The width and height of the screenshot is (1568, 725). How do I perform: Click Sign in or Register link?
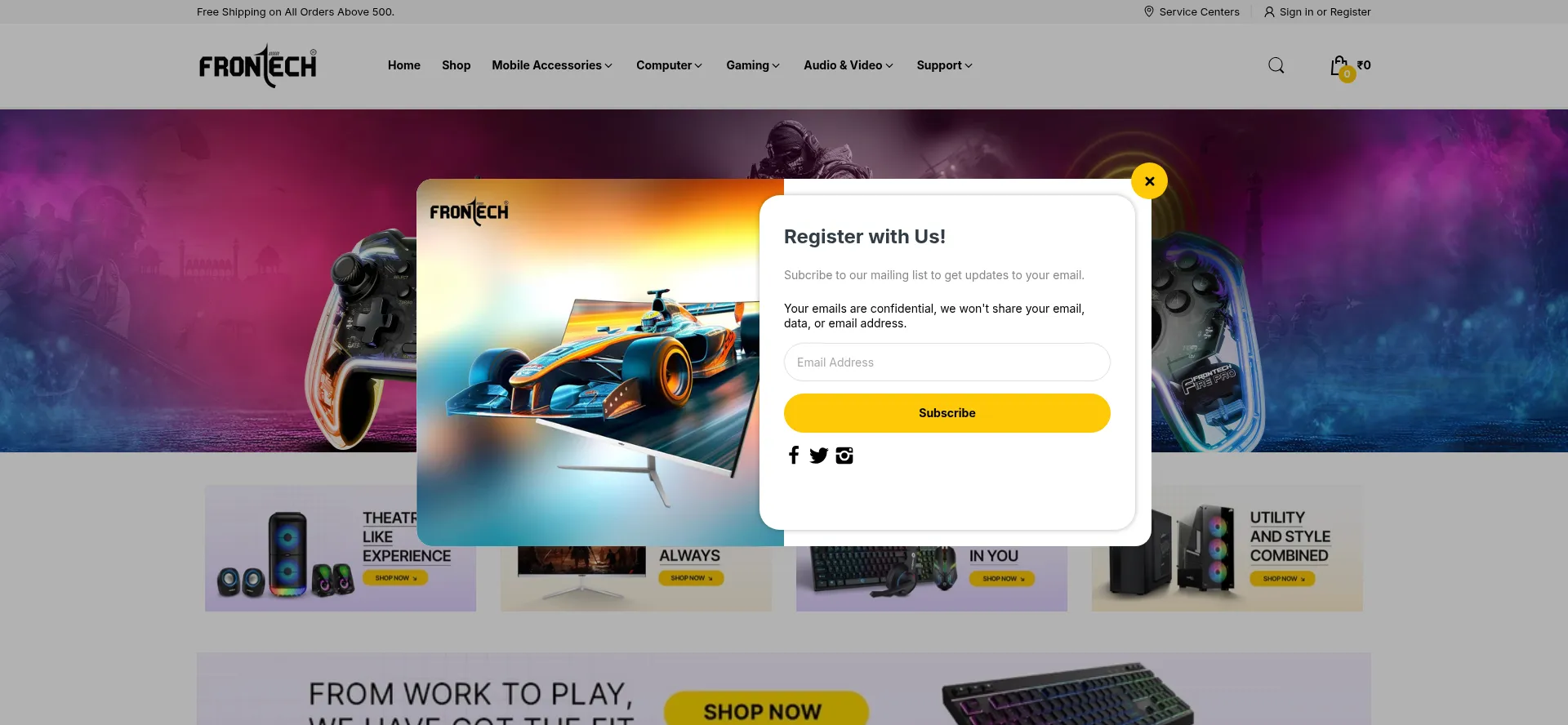(1325, 11)
